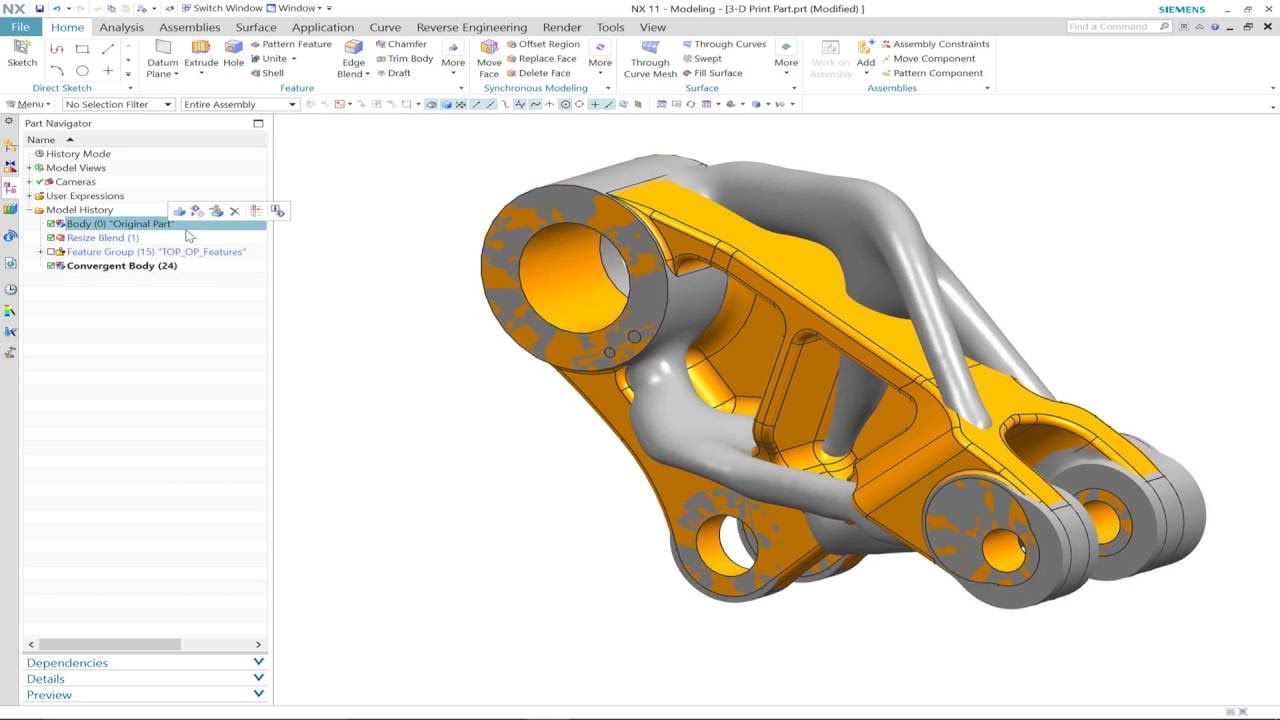Image resolution: width=1280 pixels, height=720 pixels.
Task: Select the Edge Blend tool
Action: coord(353,59)
